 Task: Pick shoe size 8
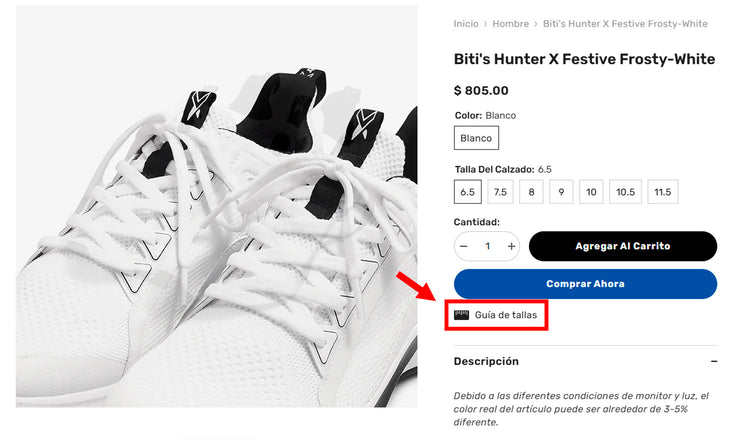[532, 192]
